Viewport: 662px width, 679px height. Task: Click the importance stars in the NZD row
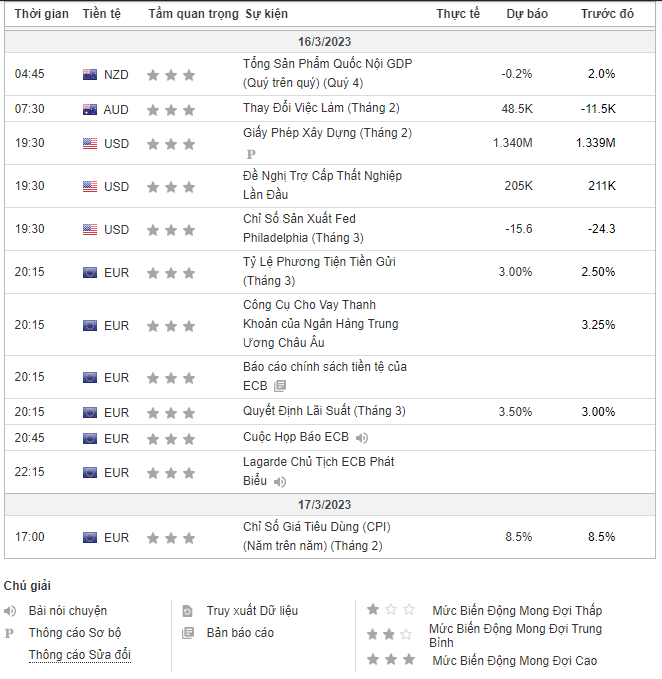171,75
